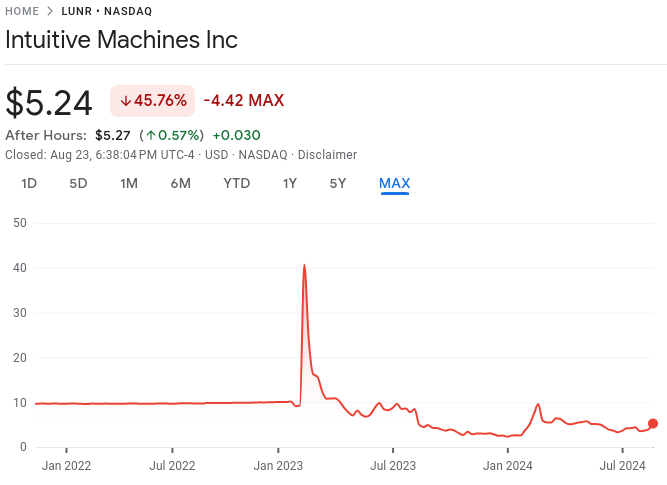The image size is (667, 485).
Task: Select the 1D time range tab
Action: pos(29,183)
